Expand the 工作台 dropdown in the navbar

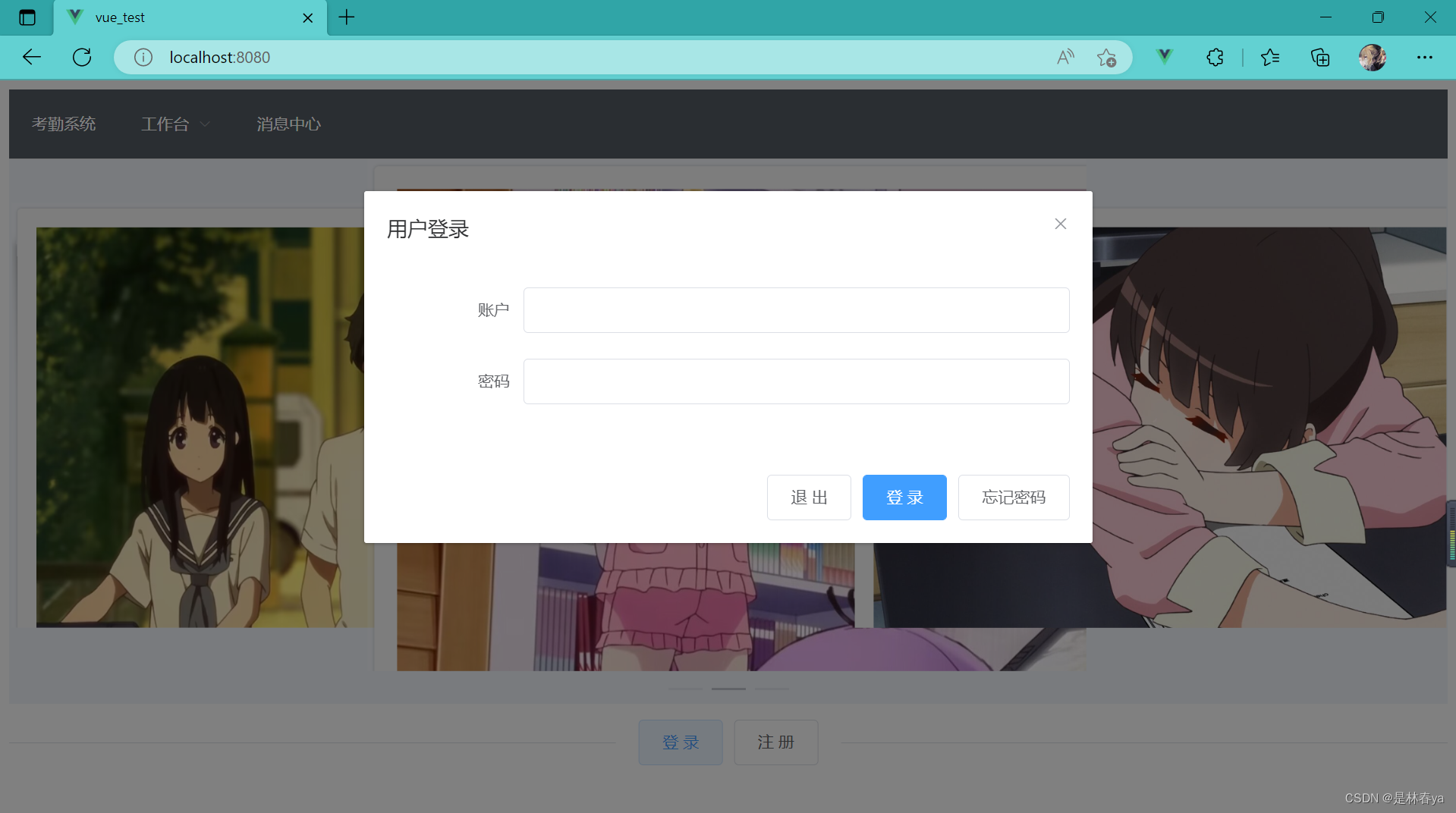pyautogui.click(x=175, y=124)
